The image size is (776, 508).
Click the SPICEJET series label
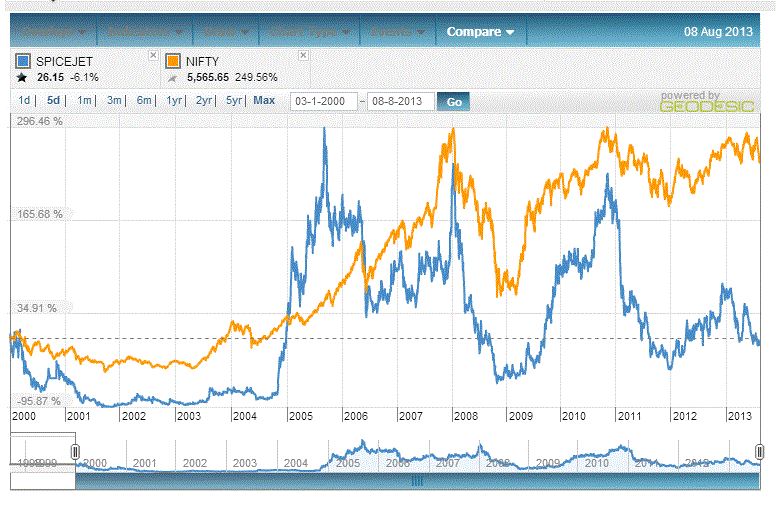coord(64,61)
